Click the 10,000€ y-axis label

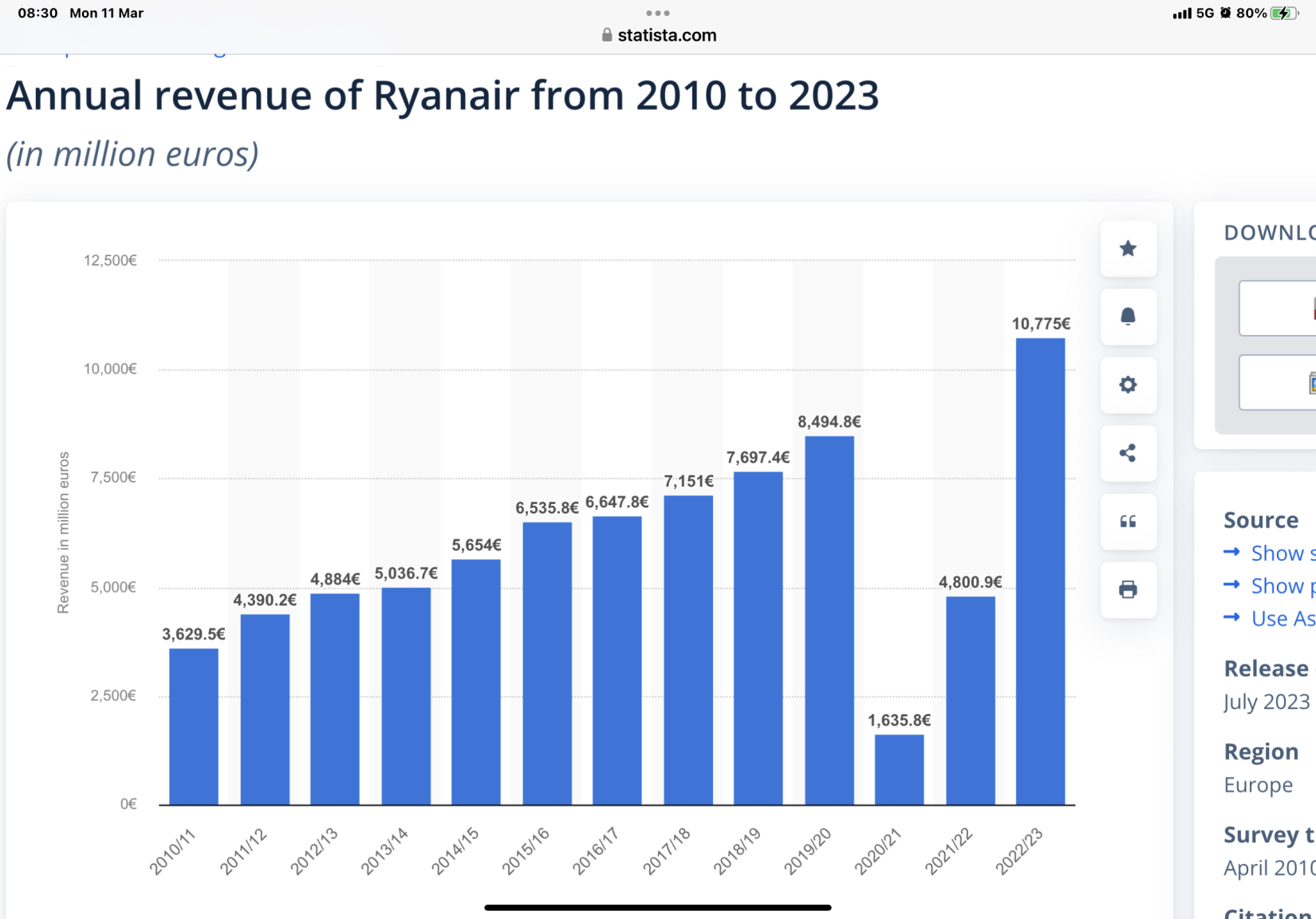click(x=110, y=369)
